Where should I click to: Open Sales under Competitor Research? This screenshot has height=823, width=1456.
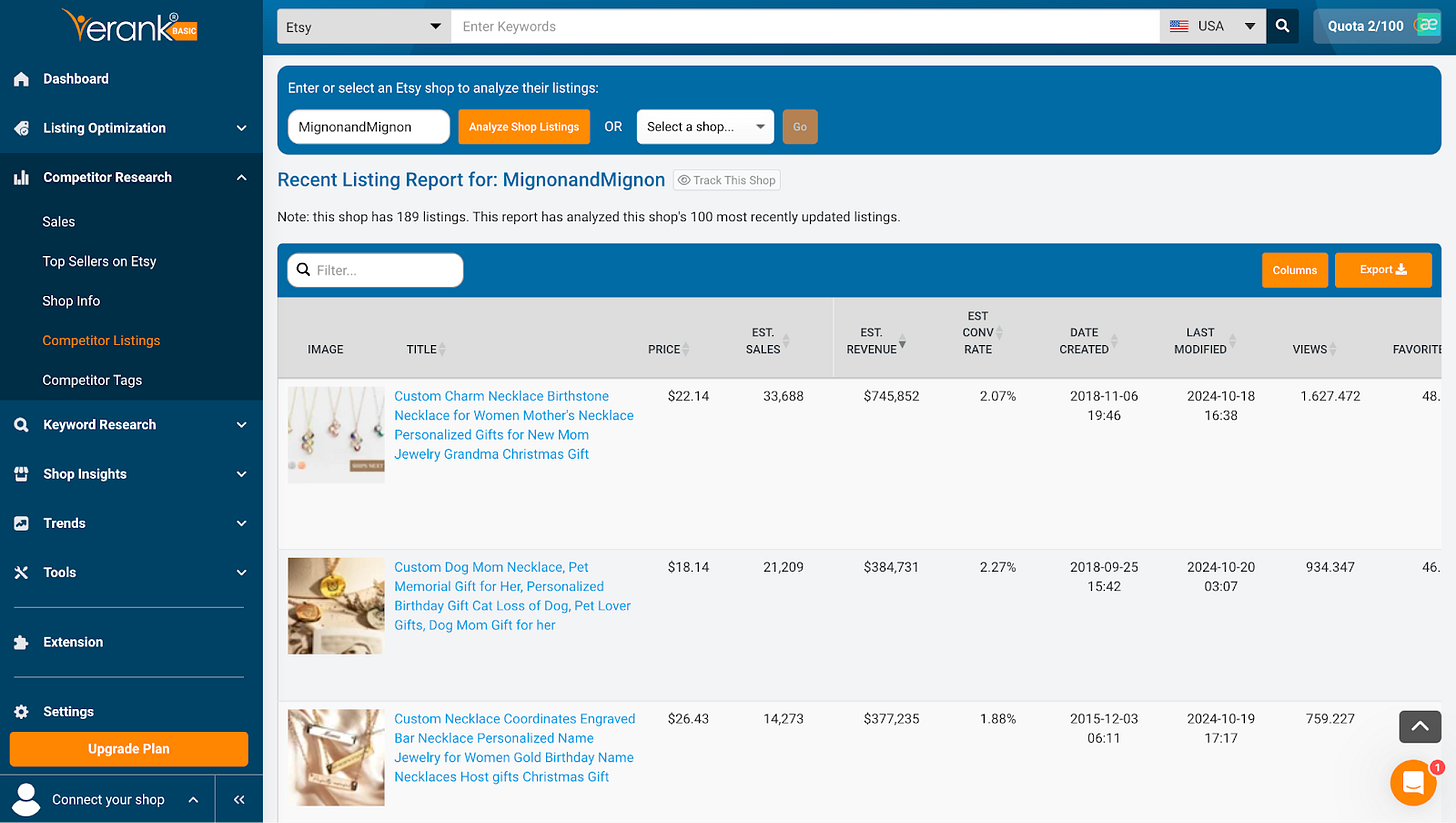pos(59,222)
